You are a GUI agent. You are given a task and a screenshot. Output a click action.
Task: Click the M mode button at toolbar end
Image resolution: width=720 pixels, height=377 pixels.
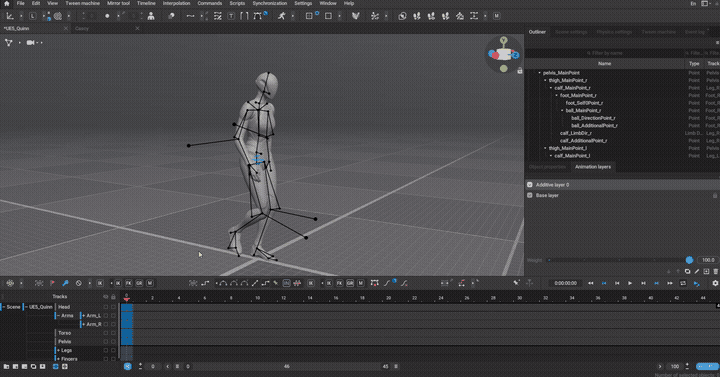click(x=496, y=16)
